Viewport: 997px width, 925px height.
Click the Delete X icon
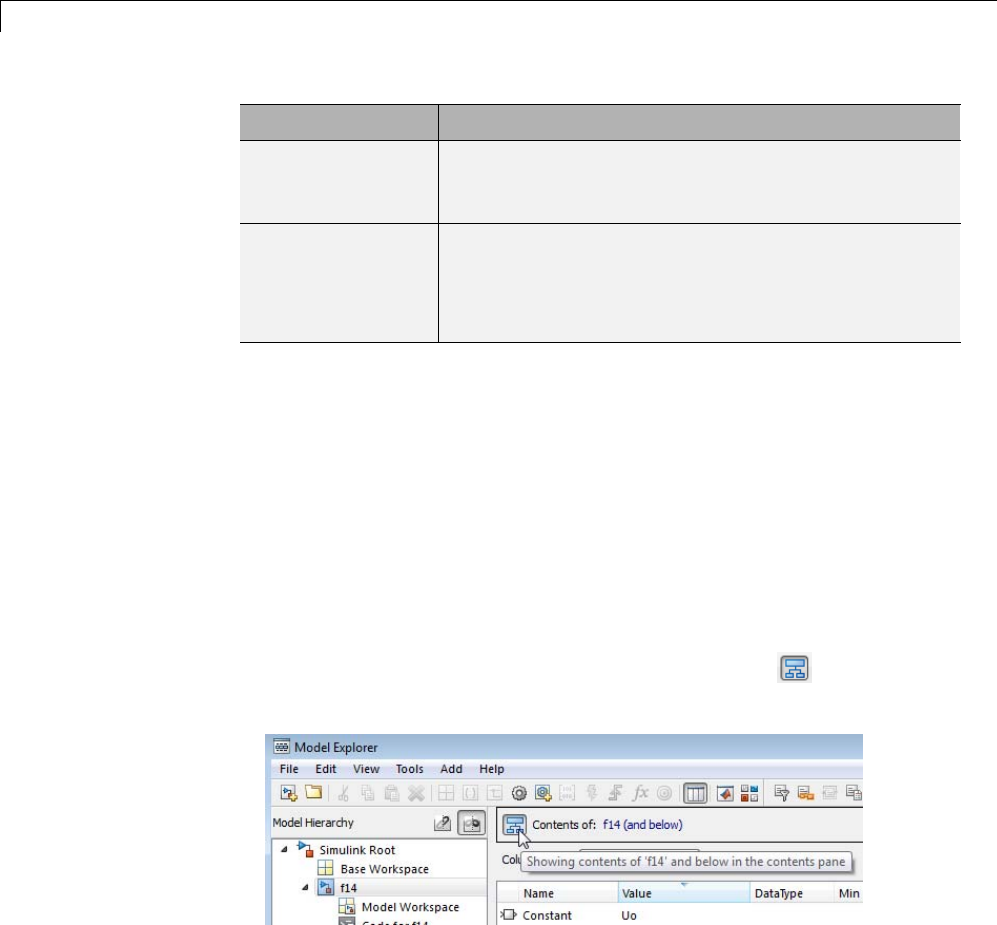[416, 793]
